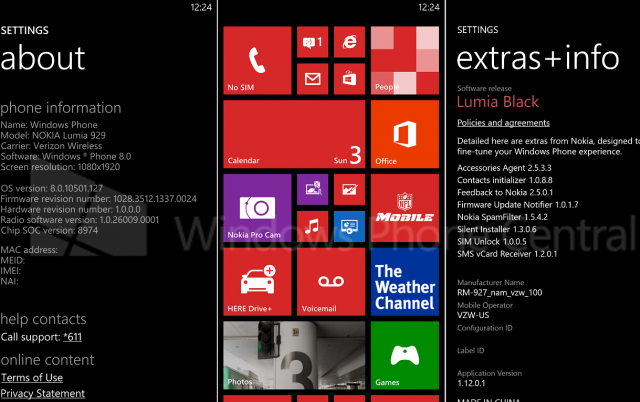Select the 'SMS vCard Receiver 1.2.0.1' entry
The height and width of the screenshot is (402, 640).
pos(507,253)
